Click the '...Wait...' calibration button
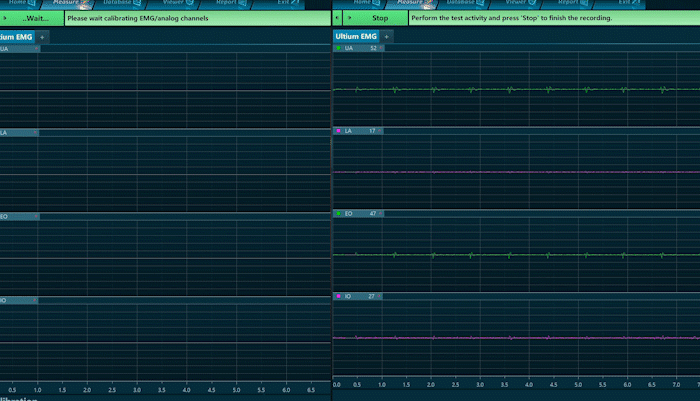Screen dimensions: 700x401 [x=36, y=18]
